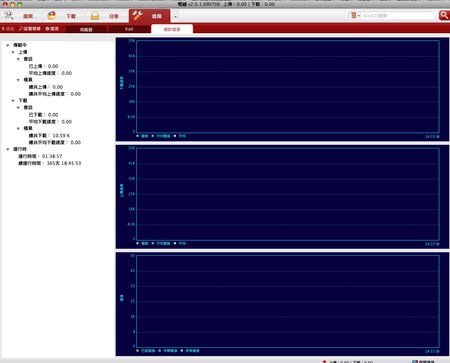Collapse the top-level transfer tree node

(8, 45)
